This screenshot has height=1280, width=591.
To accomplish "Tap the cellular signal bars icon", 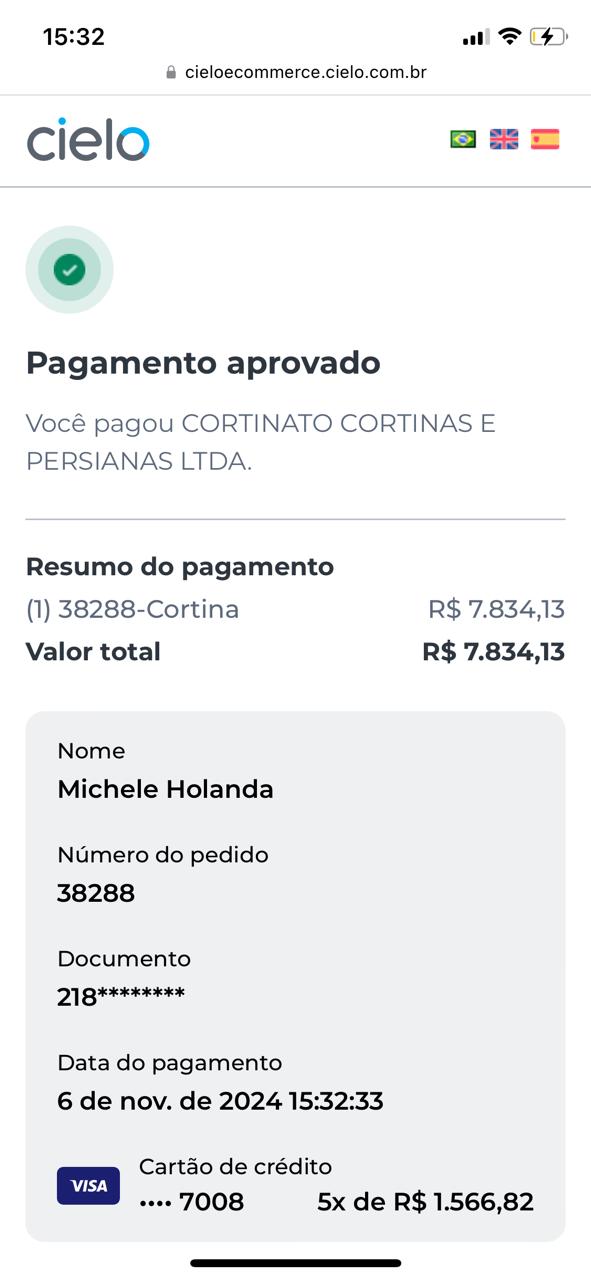I will point(475,38).
